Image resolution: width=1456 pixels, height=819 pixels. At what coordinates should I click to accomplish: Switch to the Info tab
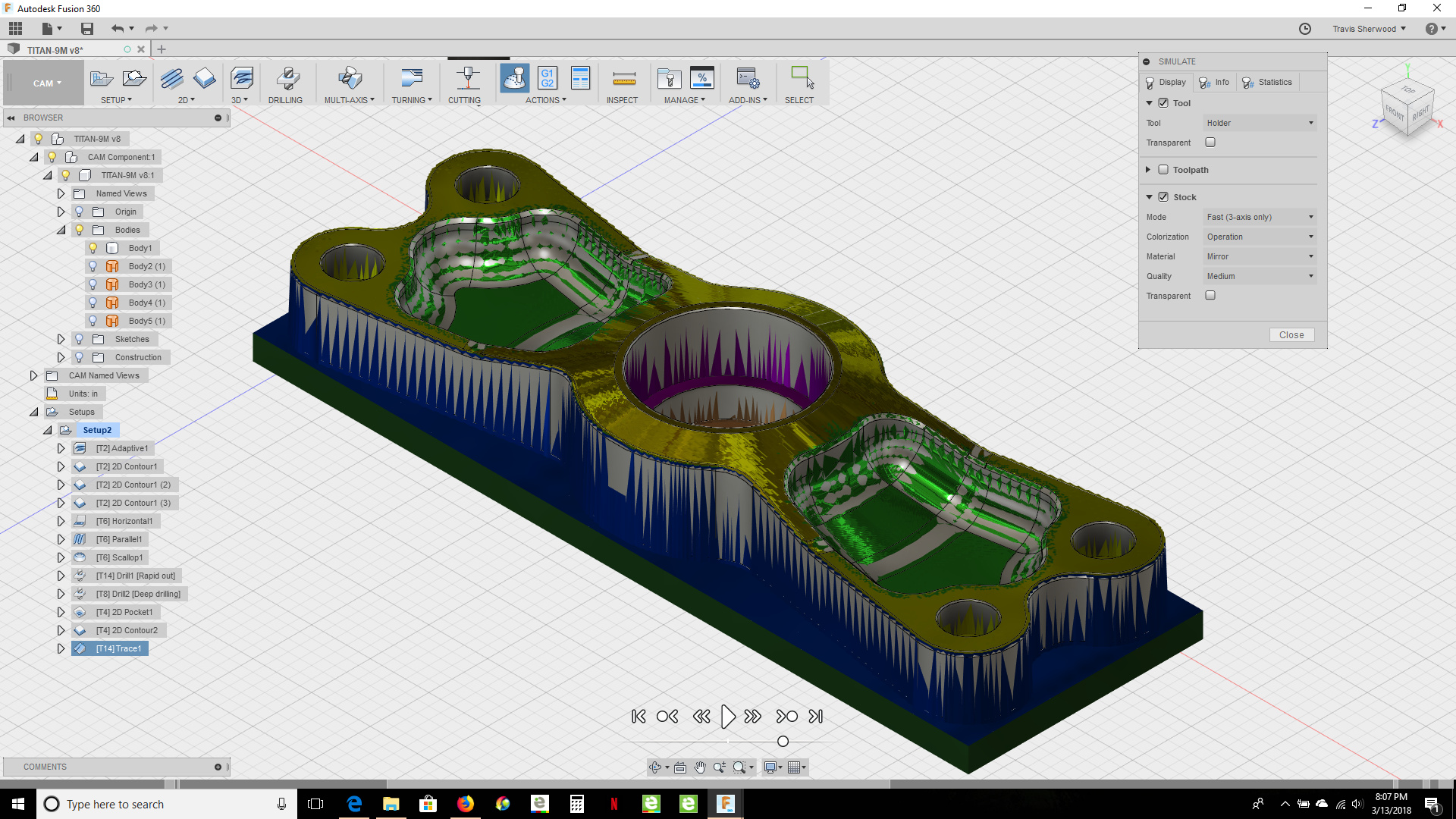1214,82
